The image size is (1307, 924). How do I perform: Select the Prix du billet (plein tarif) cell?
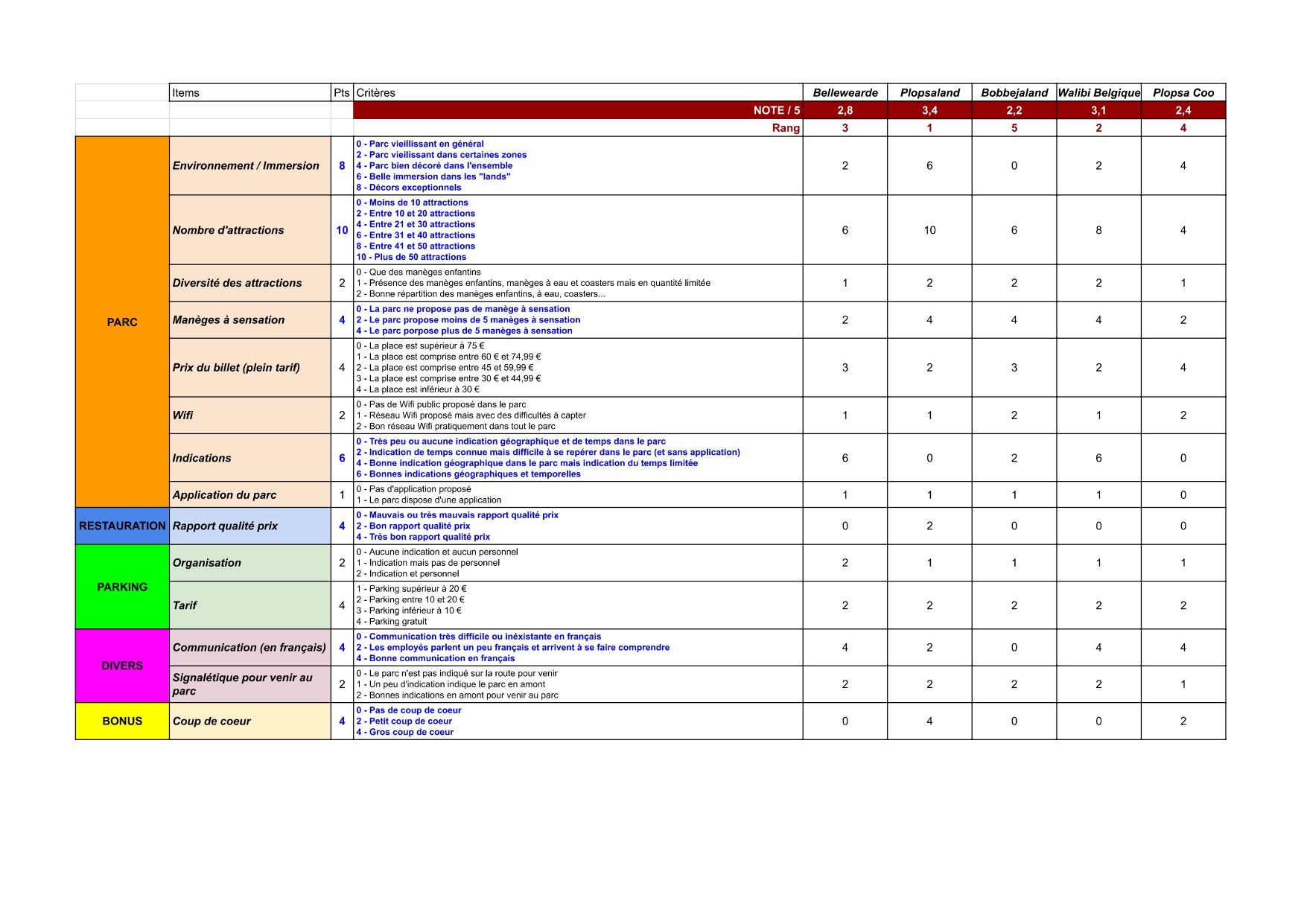click(249, 367)
